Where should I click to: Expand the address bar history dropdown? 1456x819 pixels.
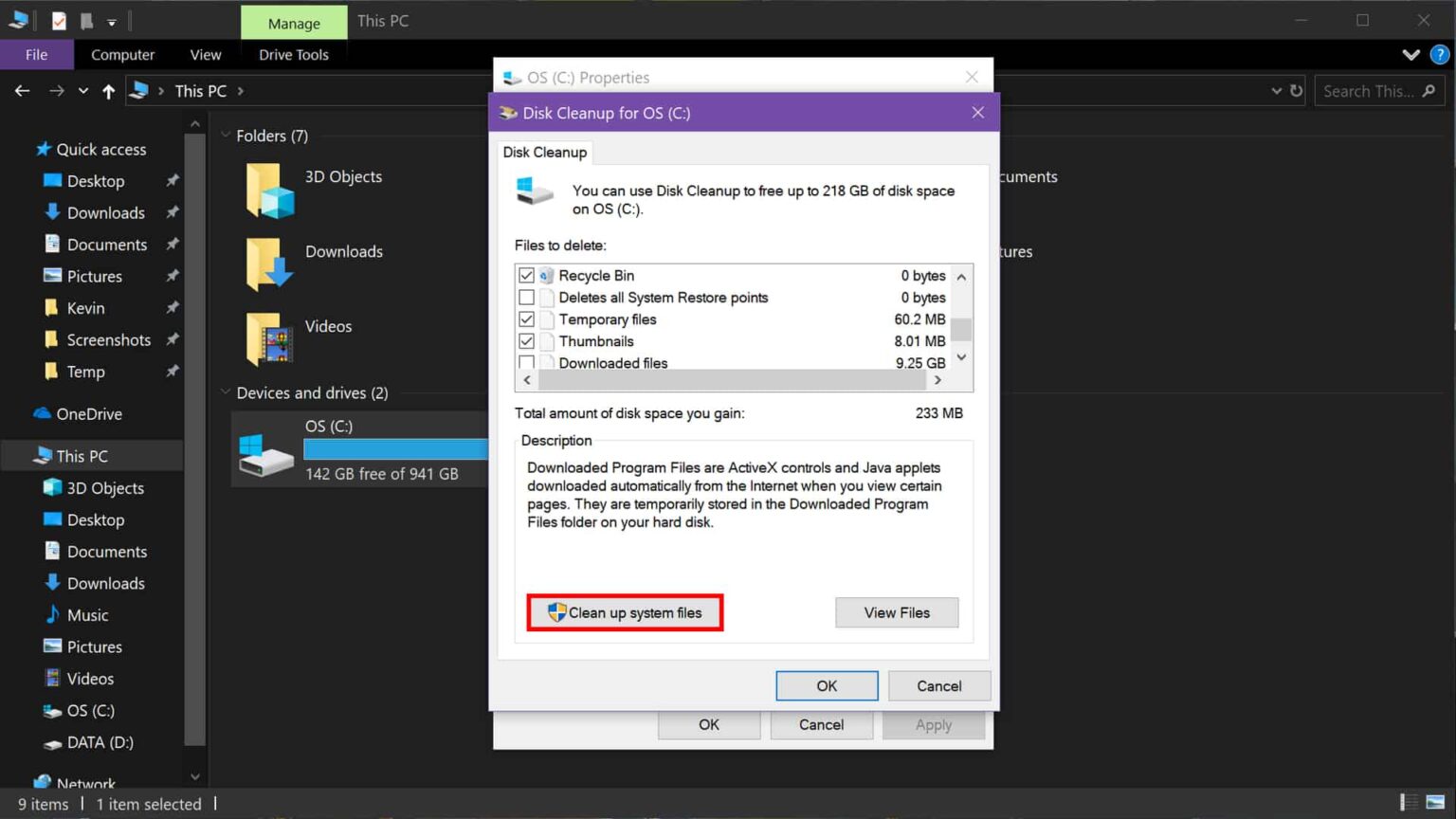click(1278, 90)
